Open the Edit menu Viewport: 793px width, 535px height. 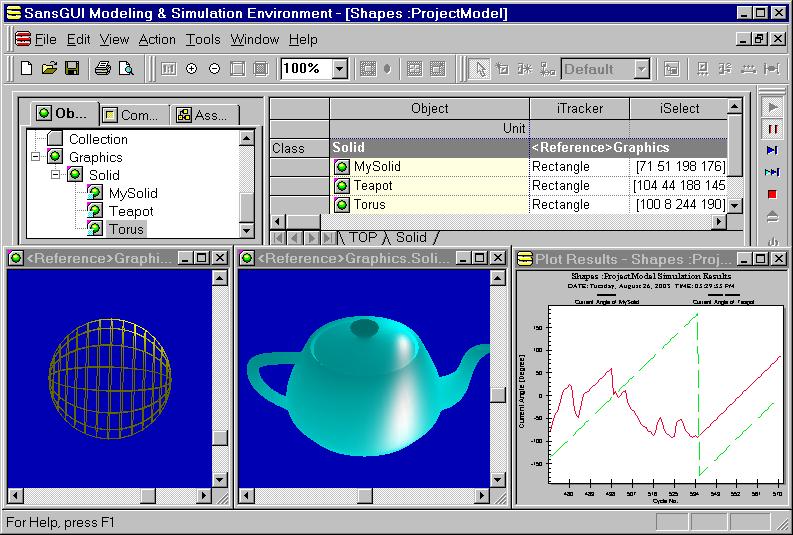point(78,39)
